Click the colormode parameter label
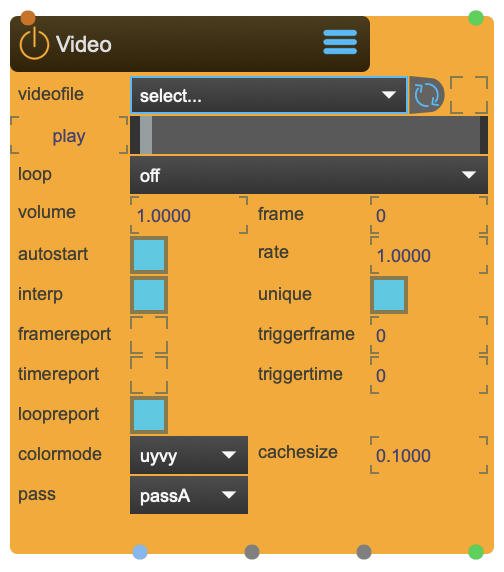504x572 pixels. point(59,454)
